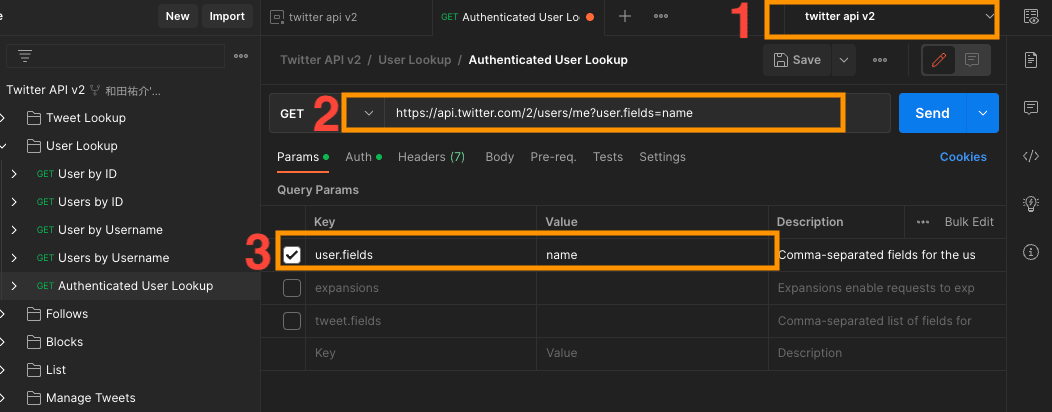Click the Import button
The image size is (1052, 412).
coord(227,16)
